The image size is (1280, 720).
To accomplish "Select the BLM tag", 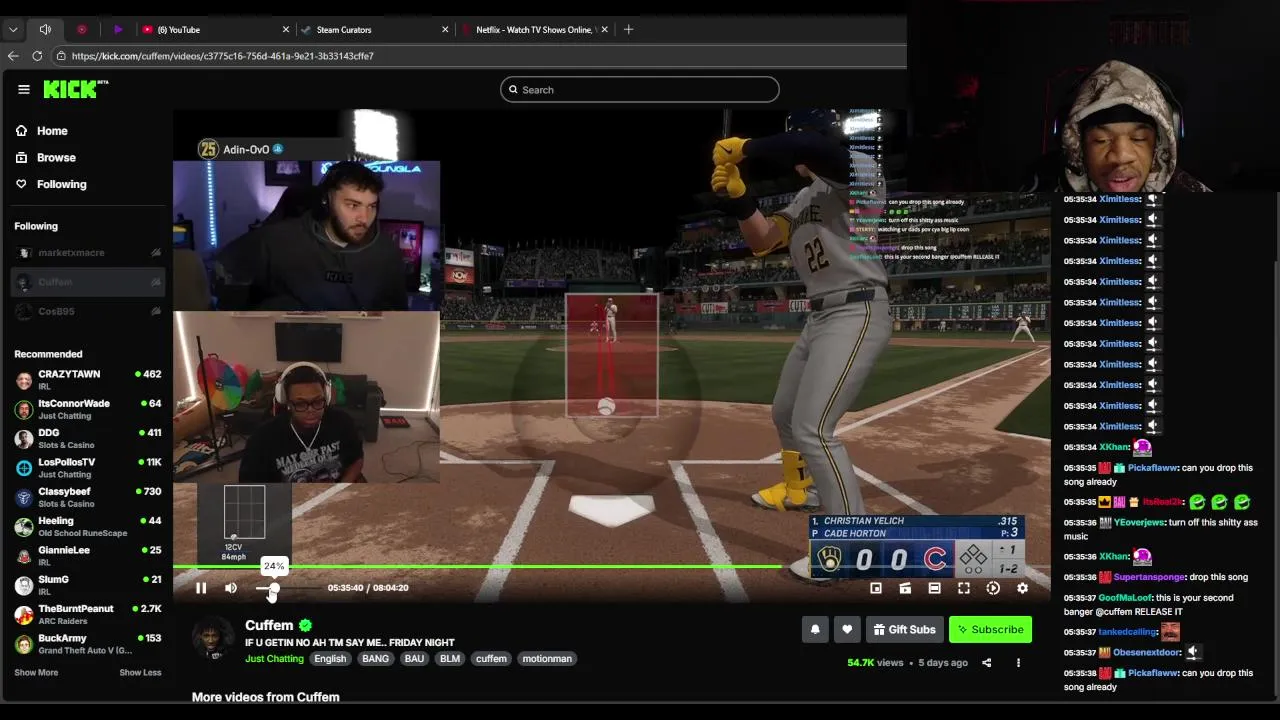I will tap(450, 658).
